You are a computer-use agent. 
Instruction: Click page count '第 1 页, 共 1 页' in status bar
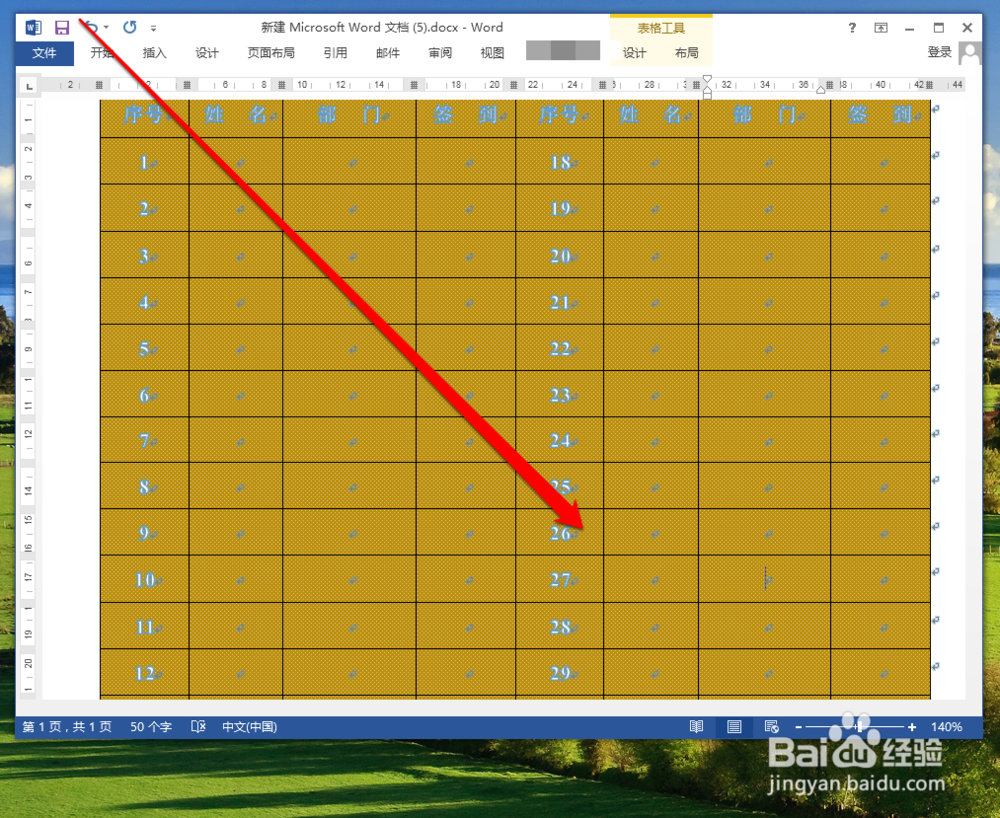pos(67,727)
